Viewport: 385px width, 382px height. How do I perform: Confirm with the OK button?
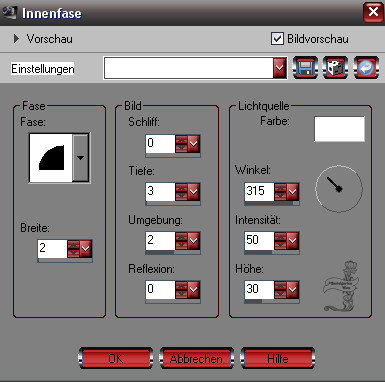coord(116,359)
